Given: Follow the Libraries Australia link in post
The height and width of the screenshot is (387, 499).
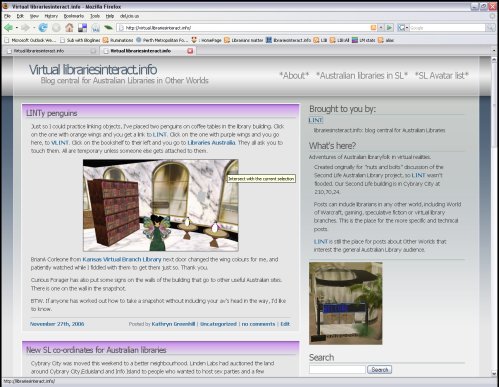Looking at the screenshot, I should click(x=211, y=143).
